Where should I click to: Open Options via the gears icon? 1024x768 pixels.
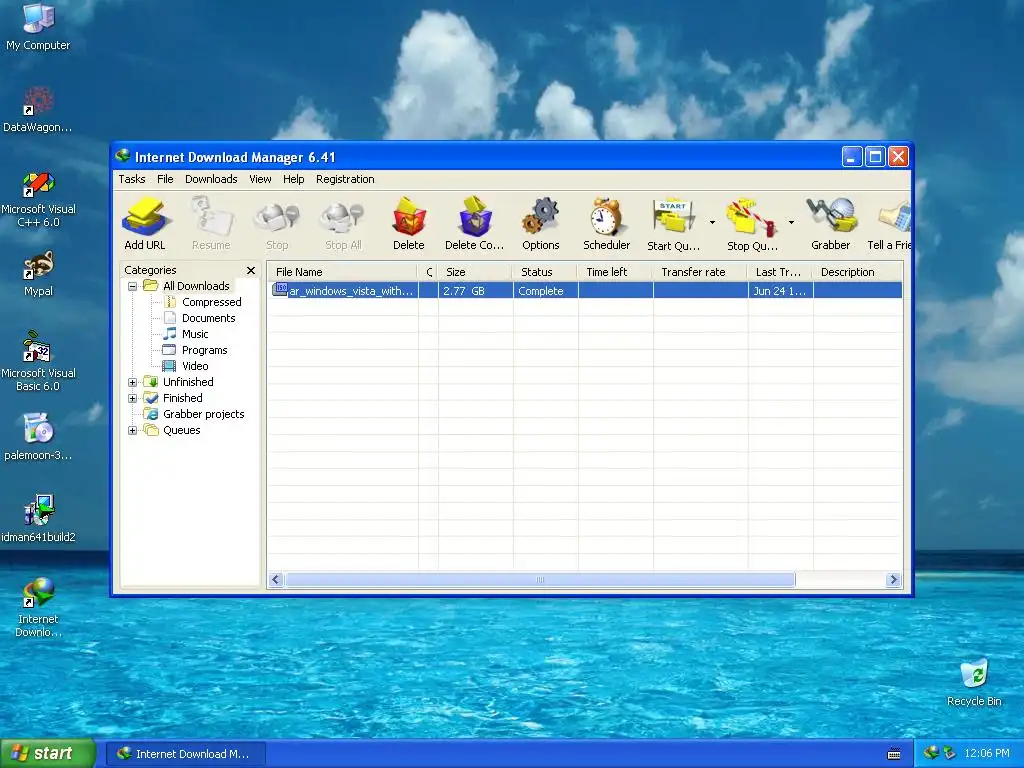(x=541, y=217)
